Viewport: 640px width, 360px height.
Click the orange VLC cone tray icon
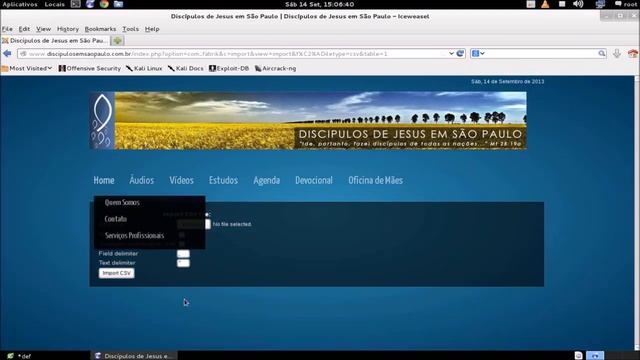(545, 4)
